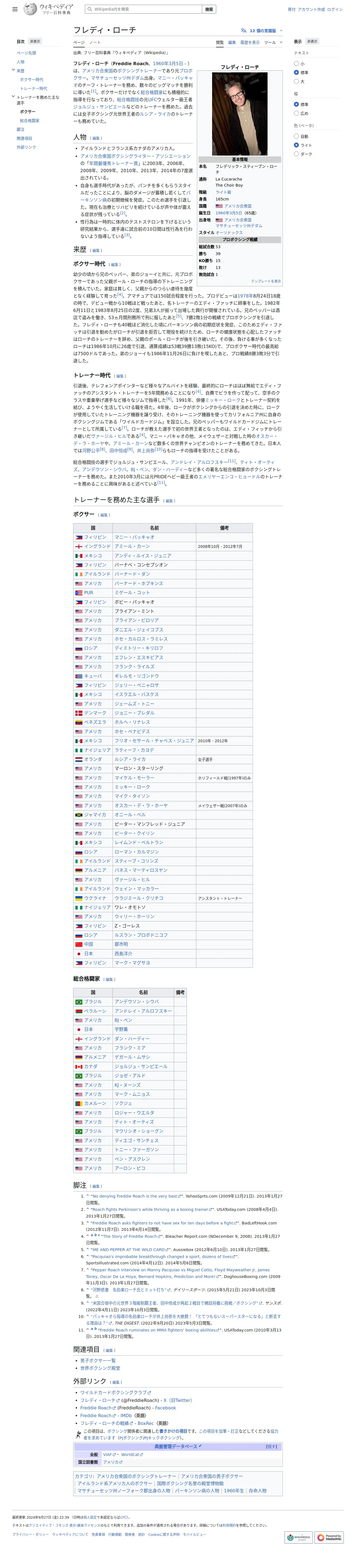Hide the 目次 contents sidebar
The width and height of the screenshot is (356, 1568).
(35, 41)
